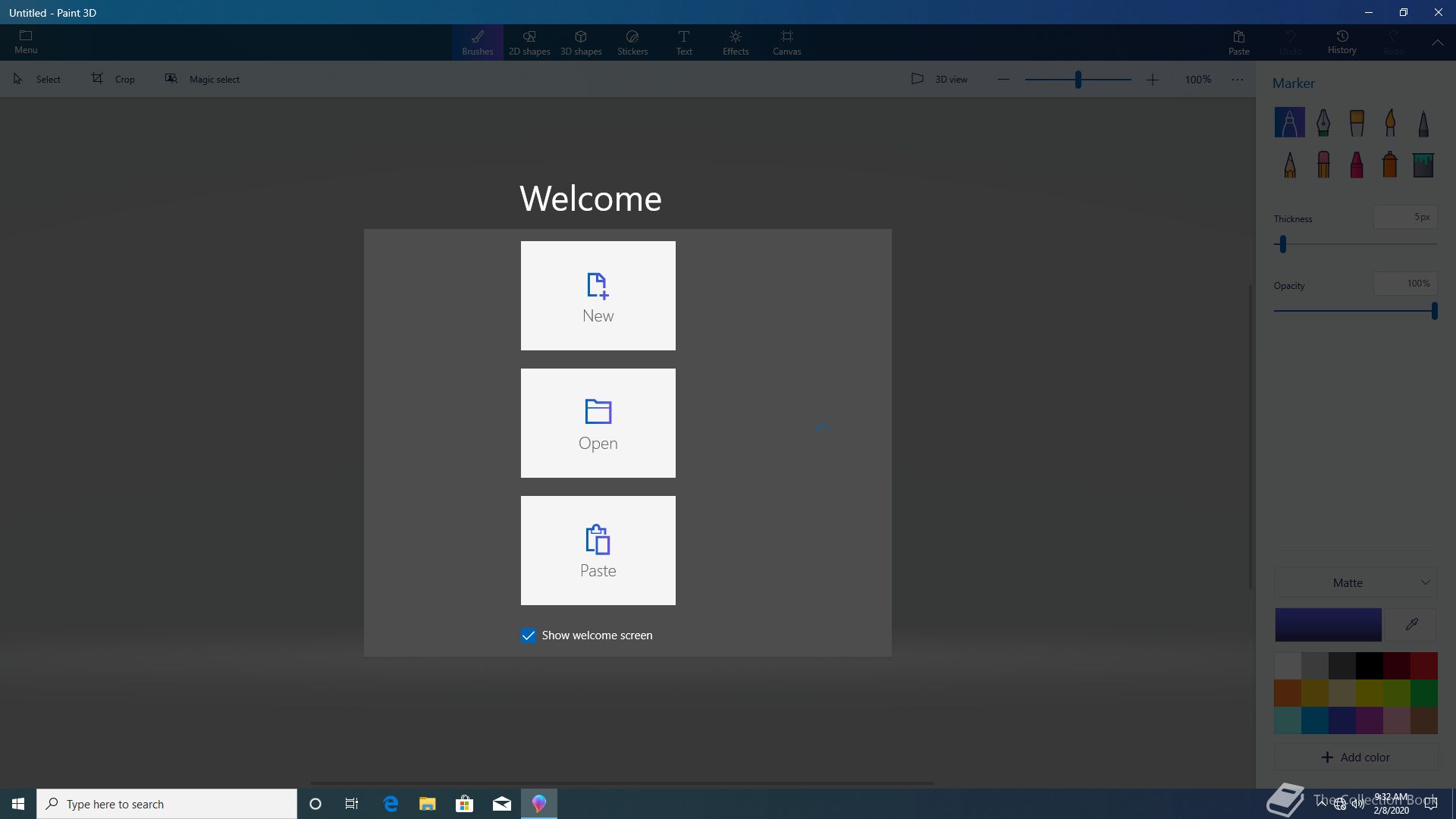This screenshot has height=819, width=1456.
Task: Click the Opacity slider handle
Action: (x=1434, y=311)
